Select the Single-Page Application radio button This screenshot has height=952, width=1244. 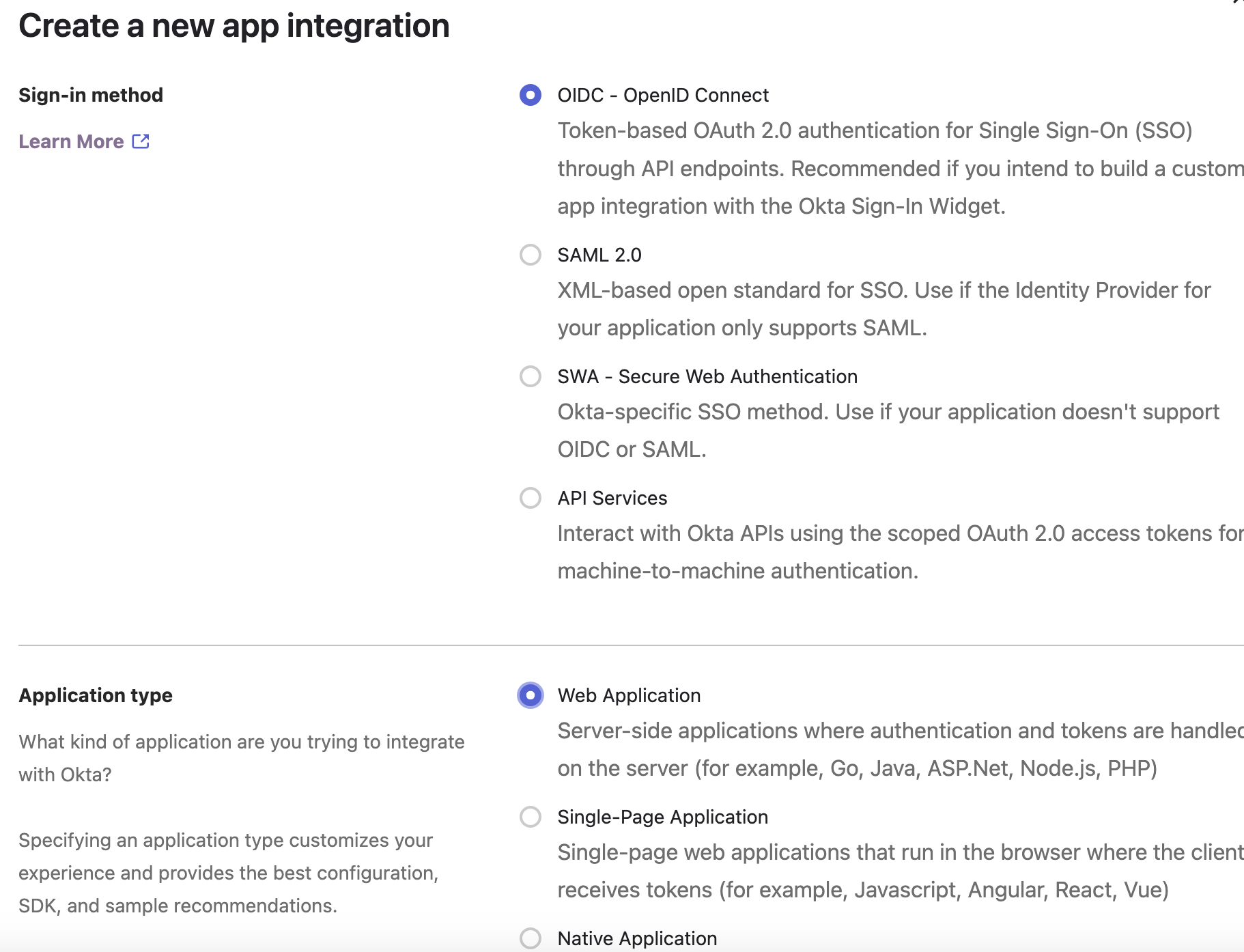531,817
